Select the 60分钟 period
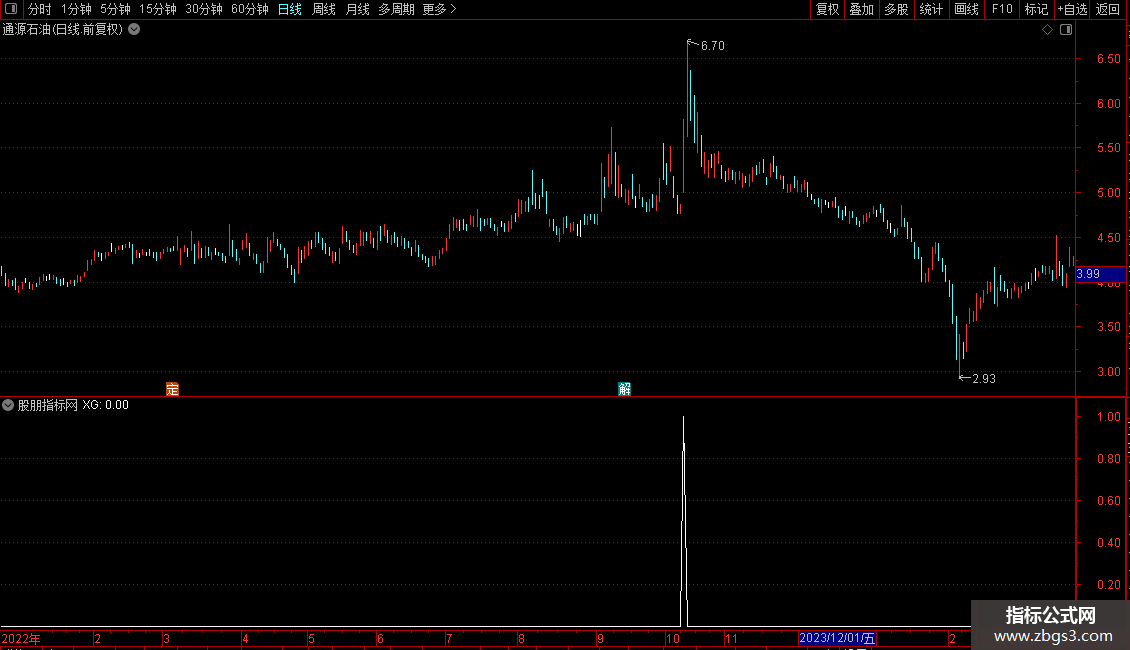Image resolution: width=1130 pixels, height=650 pixels. coord(250,9)
